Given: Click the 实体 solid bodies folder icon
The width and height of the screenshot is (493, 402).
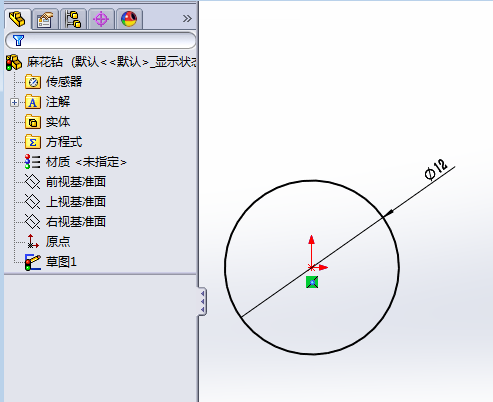Looking at the screenshot, I should 33,122.
